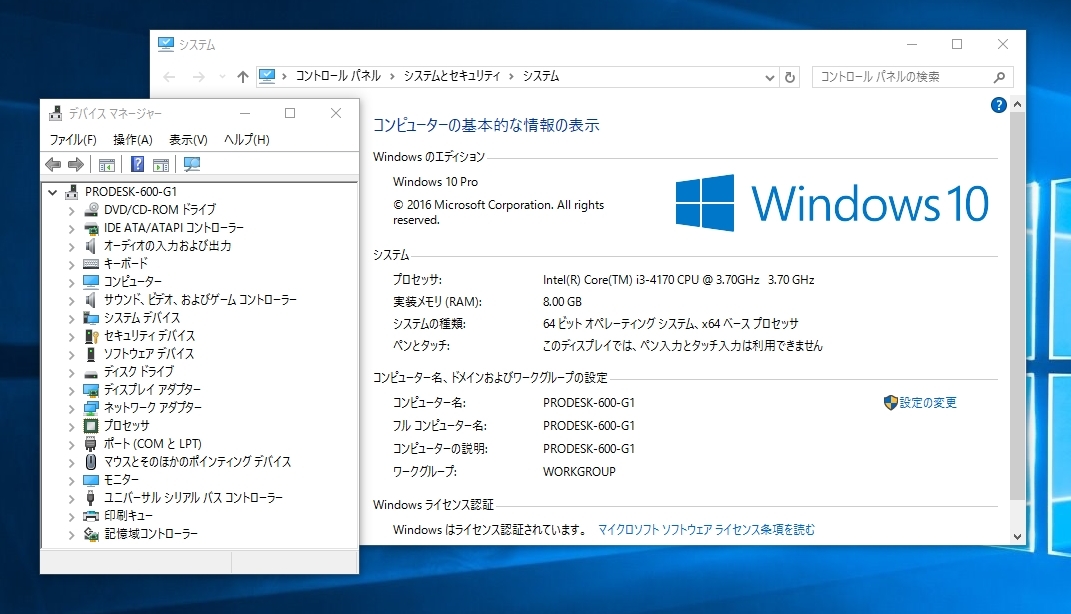The image size is (1071, 614).
Task: Open the 表示(V) menu
Action: point(188,139)
